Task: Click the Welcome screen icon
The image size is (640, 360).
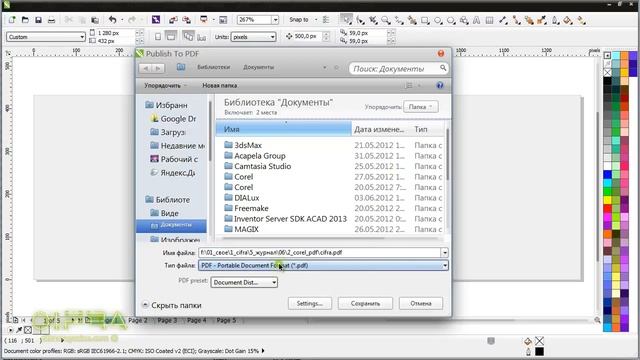Action: pos(223,20)
